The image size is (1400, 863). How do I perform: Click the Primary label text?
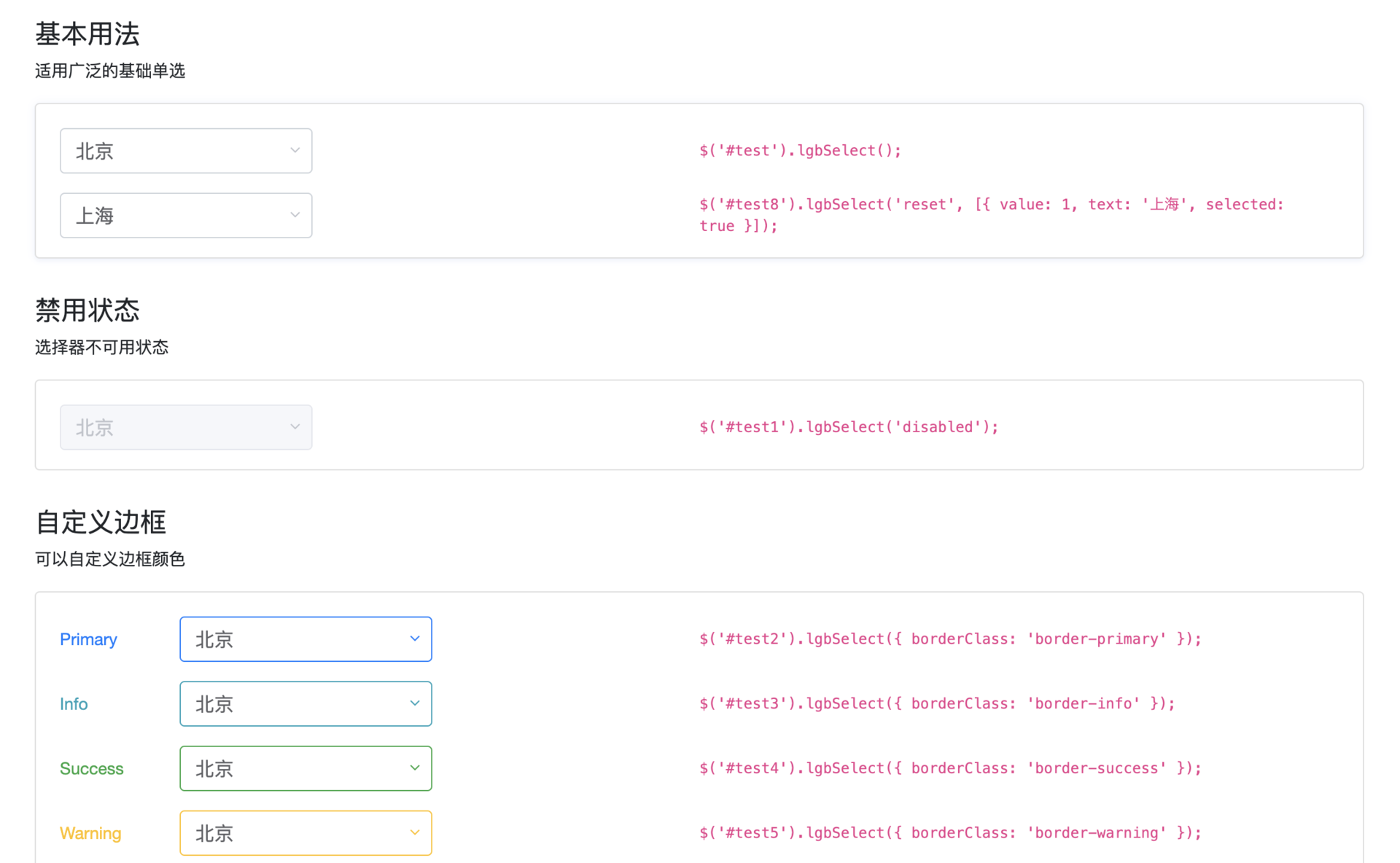click(x=88, y=639)
